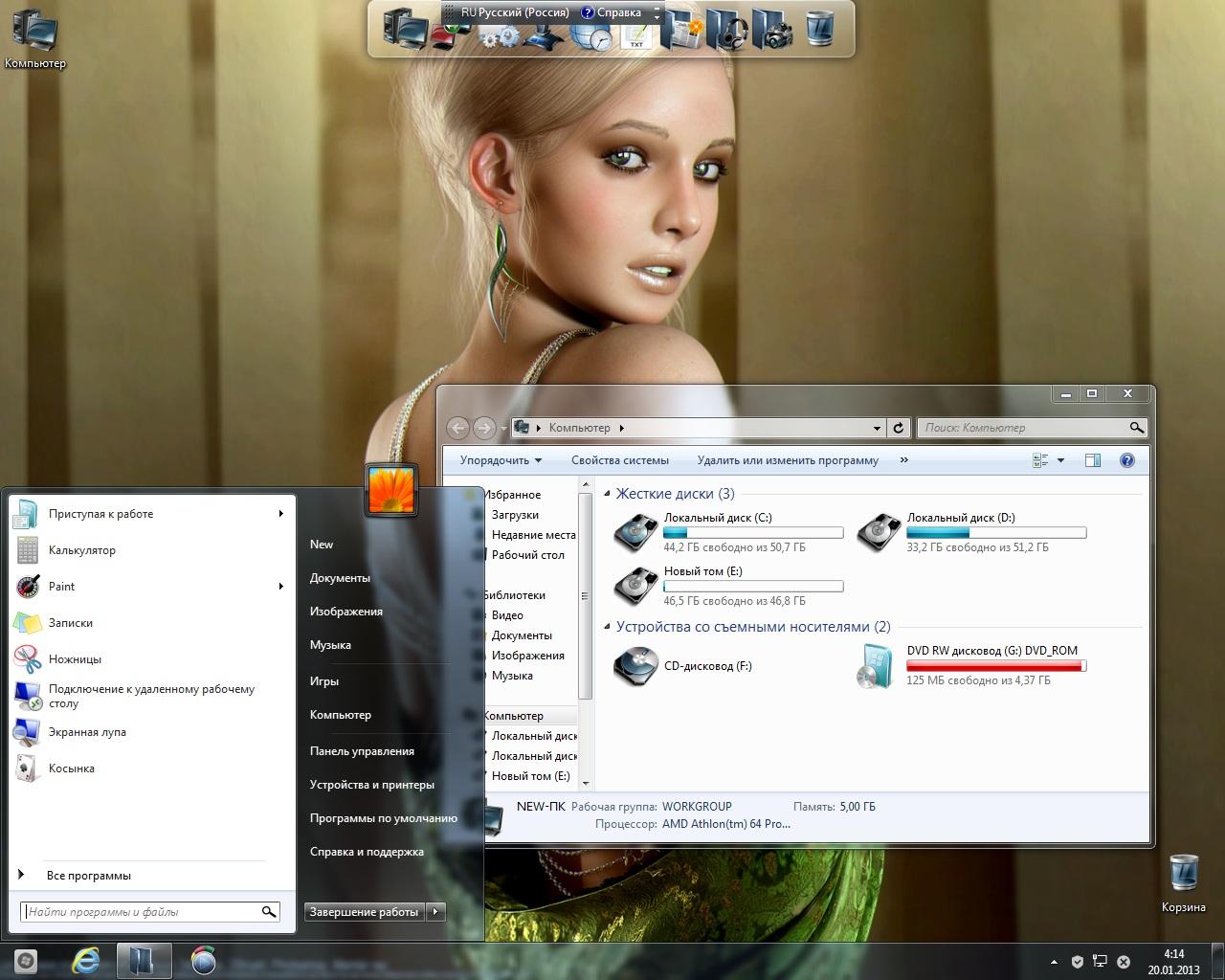Collapse the Жесткие диски group
Screen dimensions: 1225x980
click(x=607, y=494)
